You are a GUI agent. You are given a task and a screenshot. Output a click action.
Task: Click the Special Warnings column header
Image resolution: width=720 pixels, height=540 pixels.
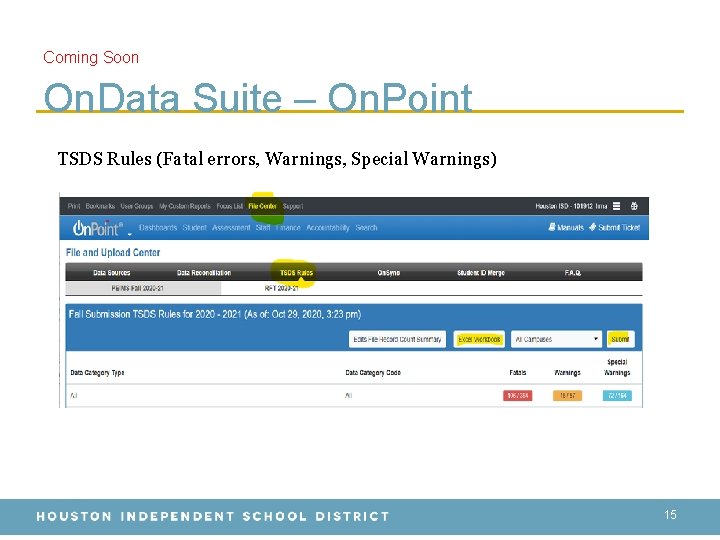pos(617,367)
